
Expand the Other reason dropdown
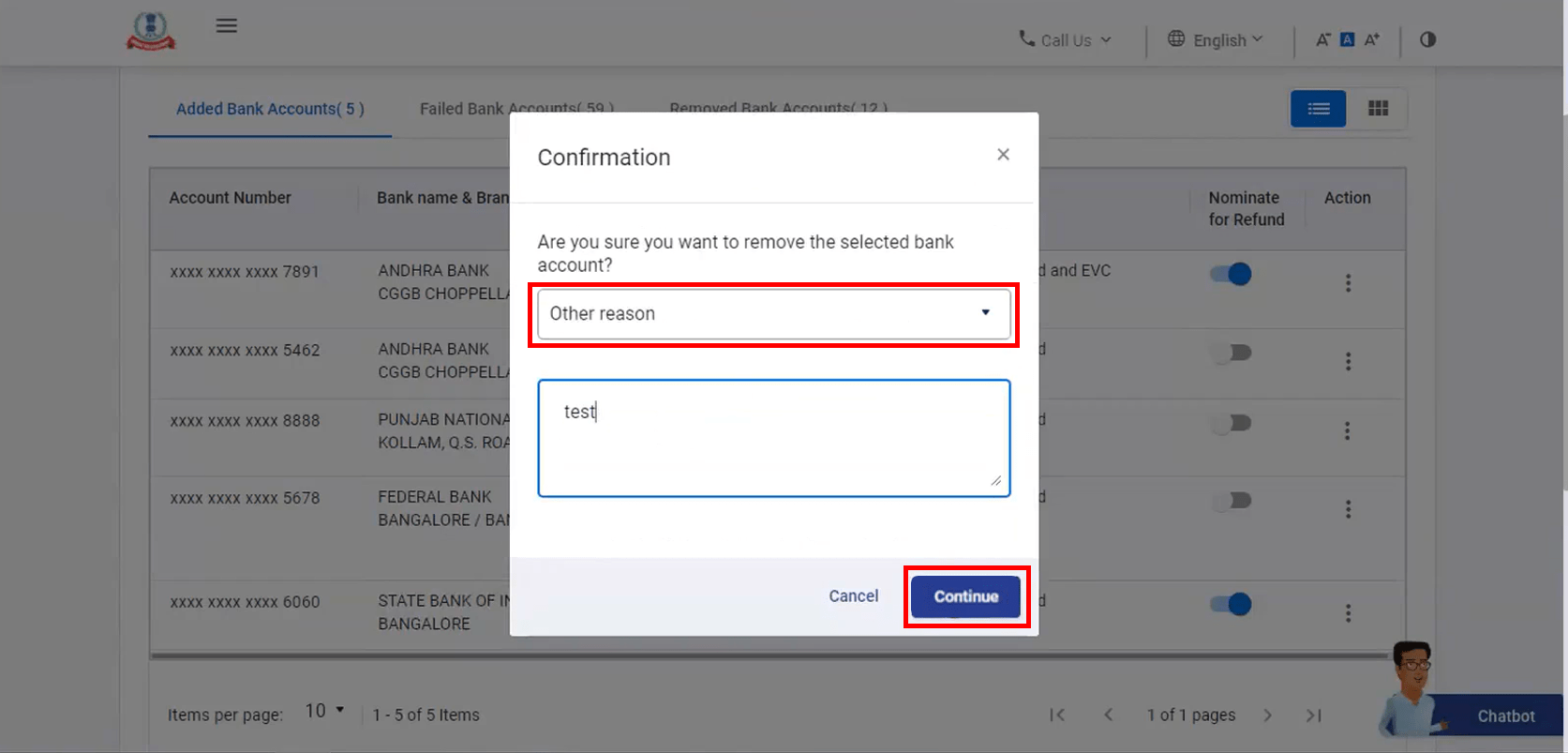(773, 314)
